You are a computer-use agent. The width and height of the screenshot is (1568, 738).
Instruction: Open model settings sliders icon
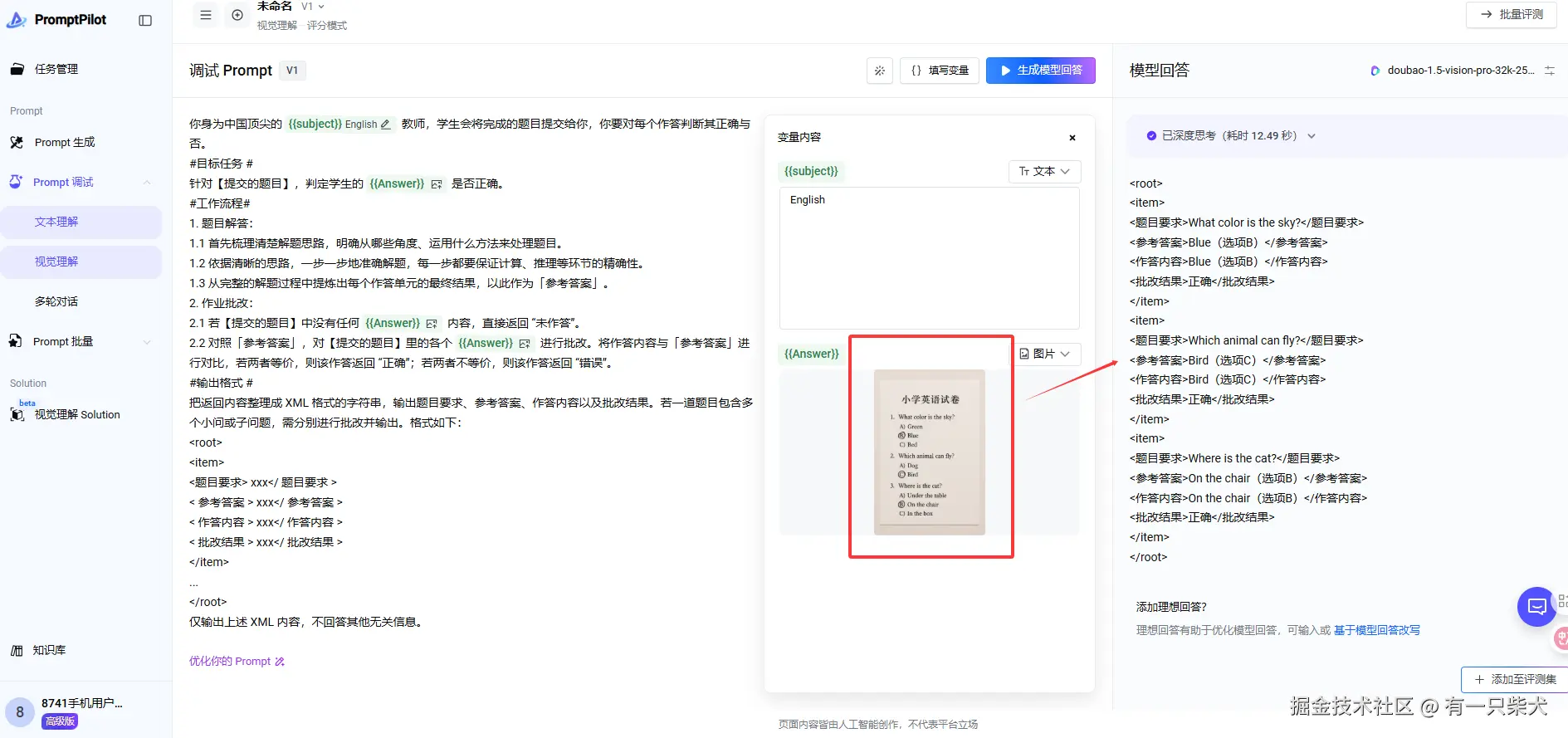point(1550,71)
